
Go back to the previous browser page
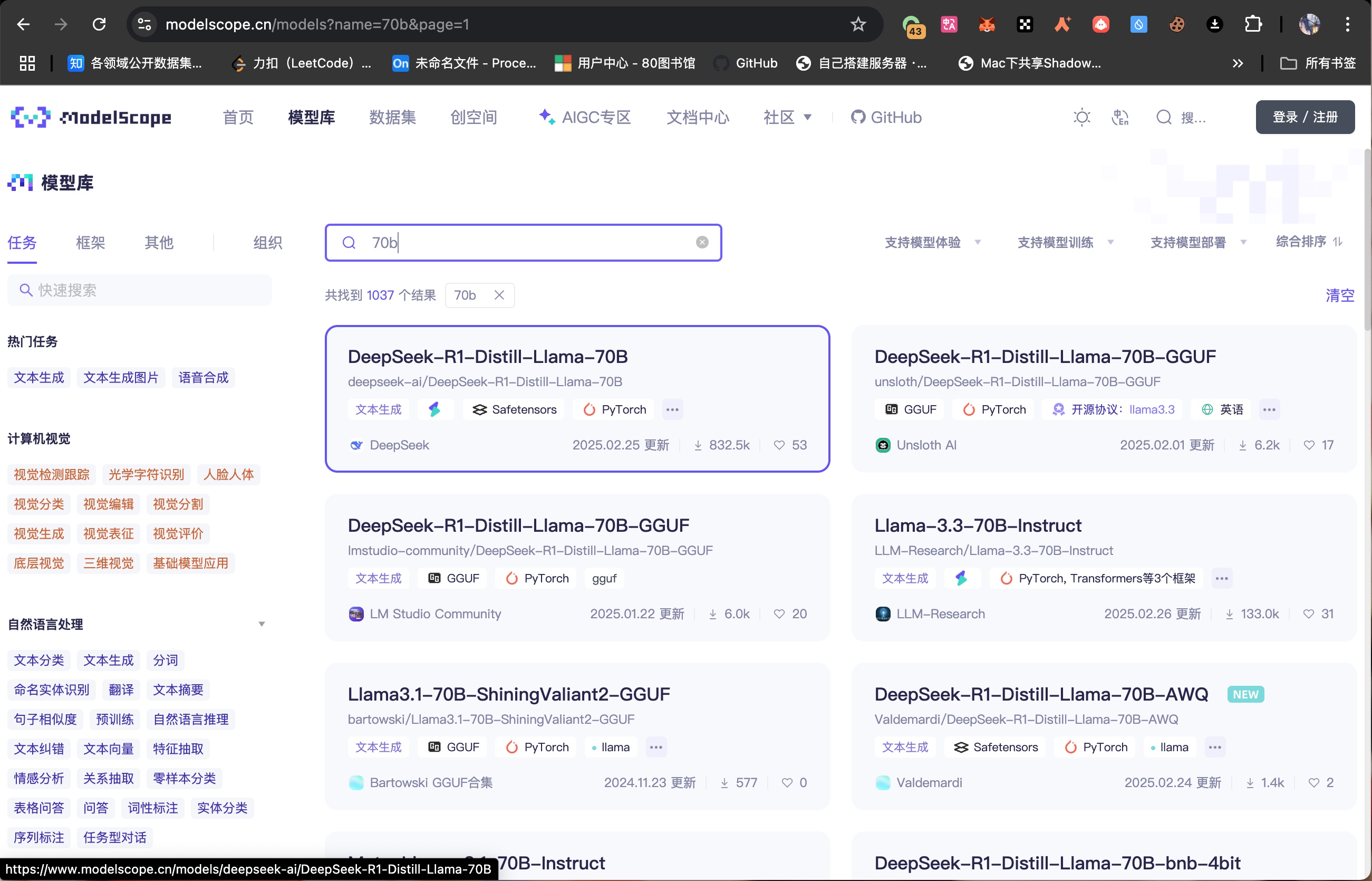click(23, 25)
